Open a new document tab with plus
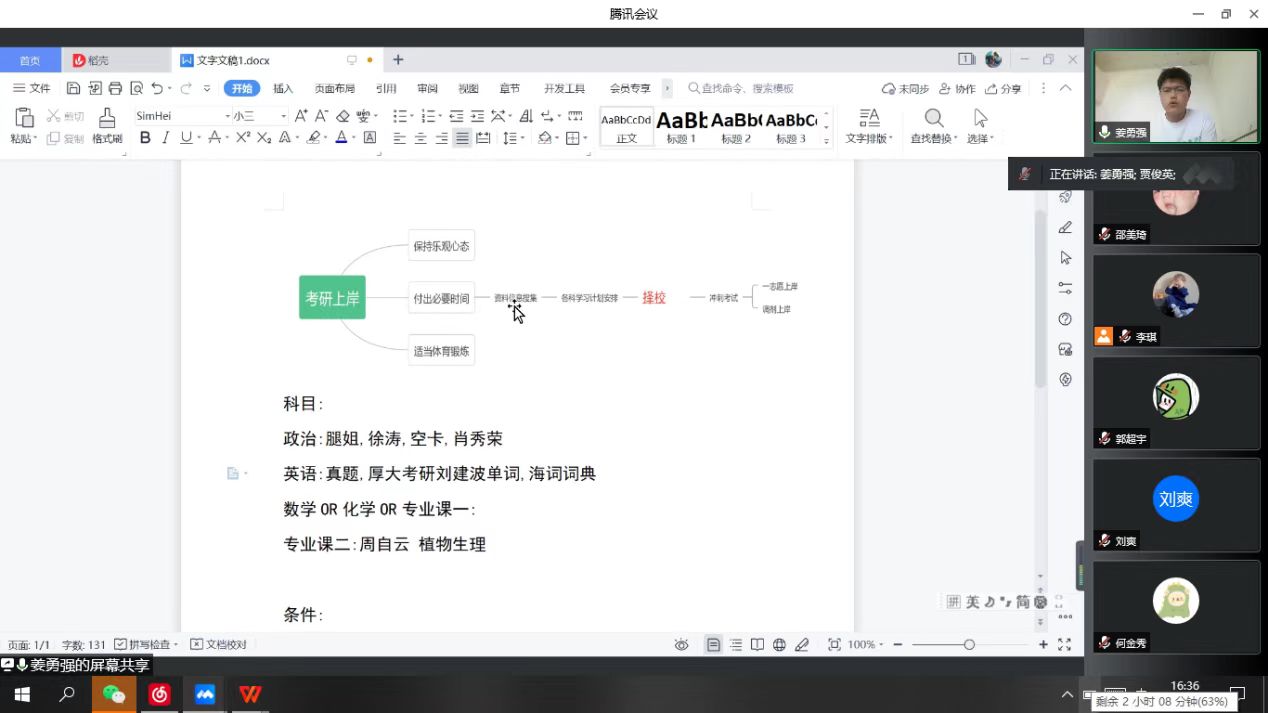The image size is (1268, 713). click(397, 60)
